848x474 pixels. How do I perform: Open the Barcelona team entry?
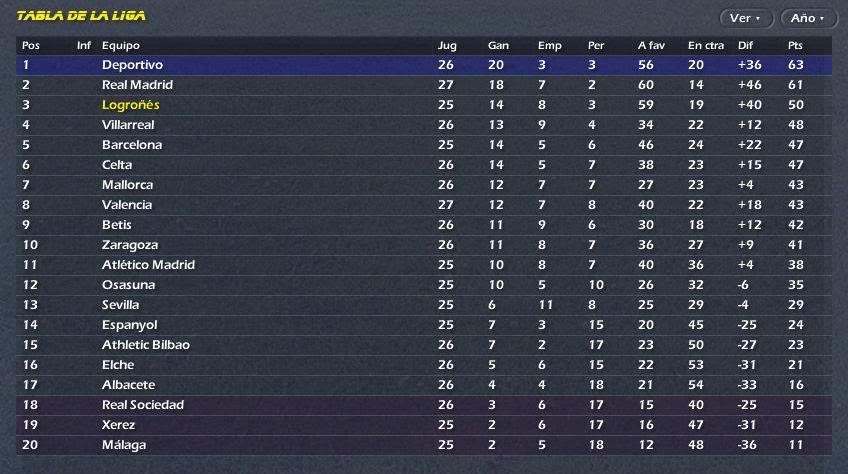point(132,145)
